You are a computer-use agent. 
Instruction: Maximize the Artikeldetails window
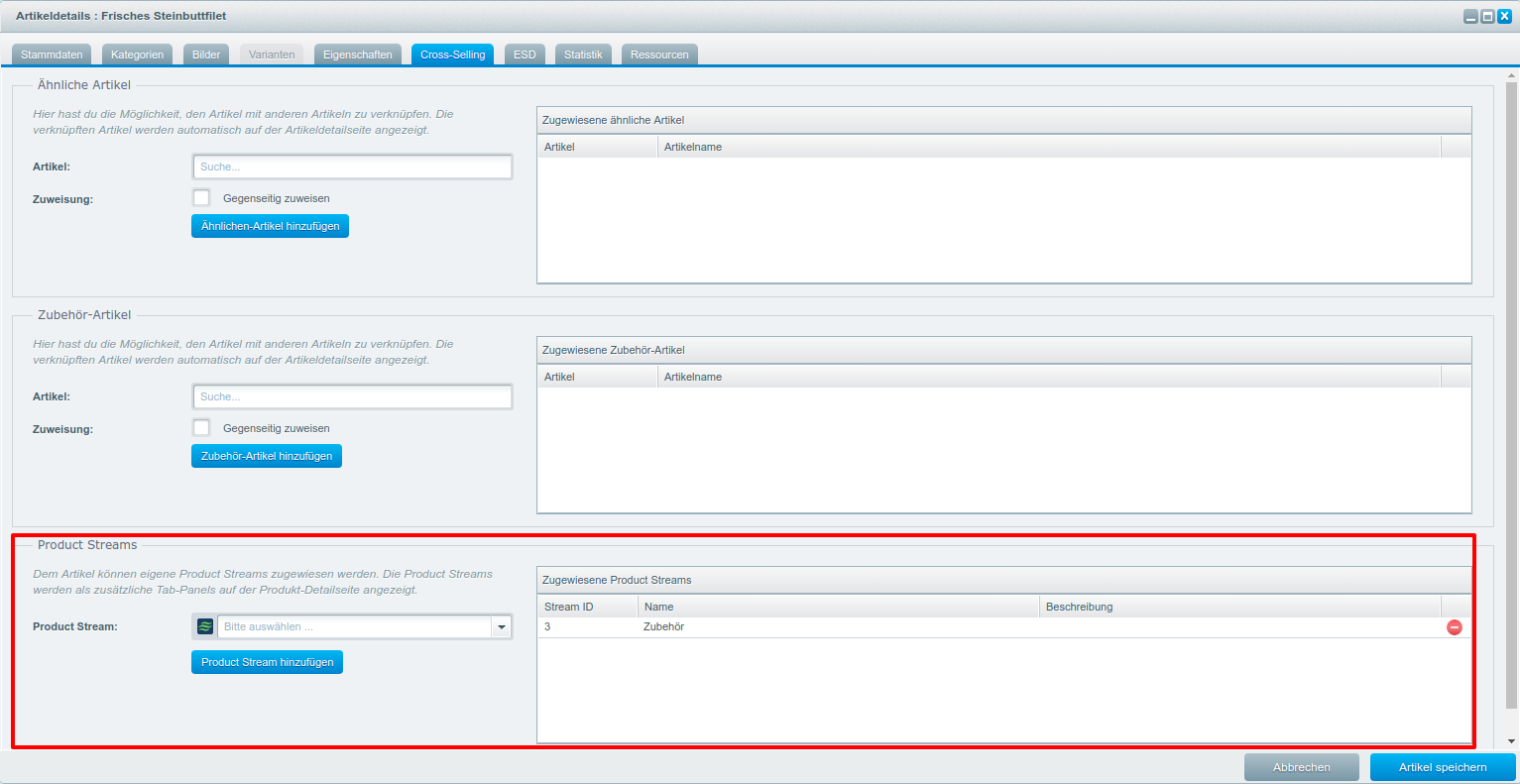click(x=1487, y=17)
